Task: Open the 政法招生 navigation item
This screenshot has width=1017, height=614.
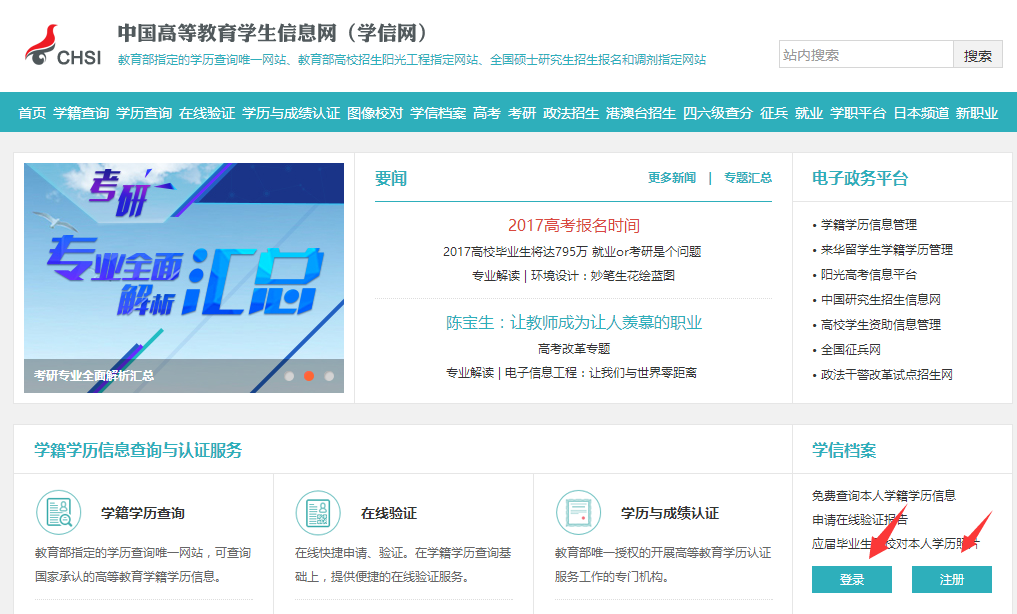Action: [x=571, y=113]
